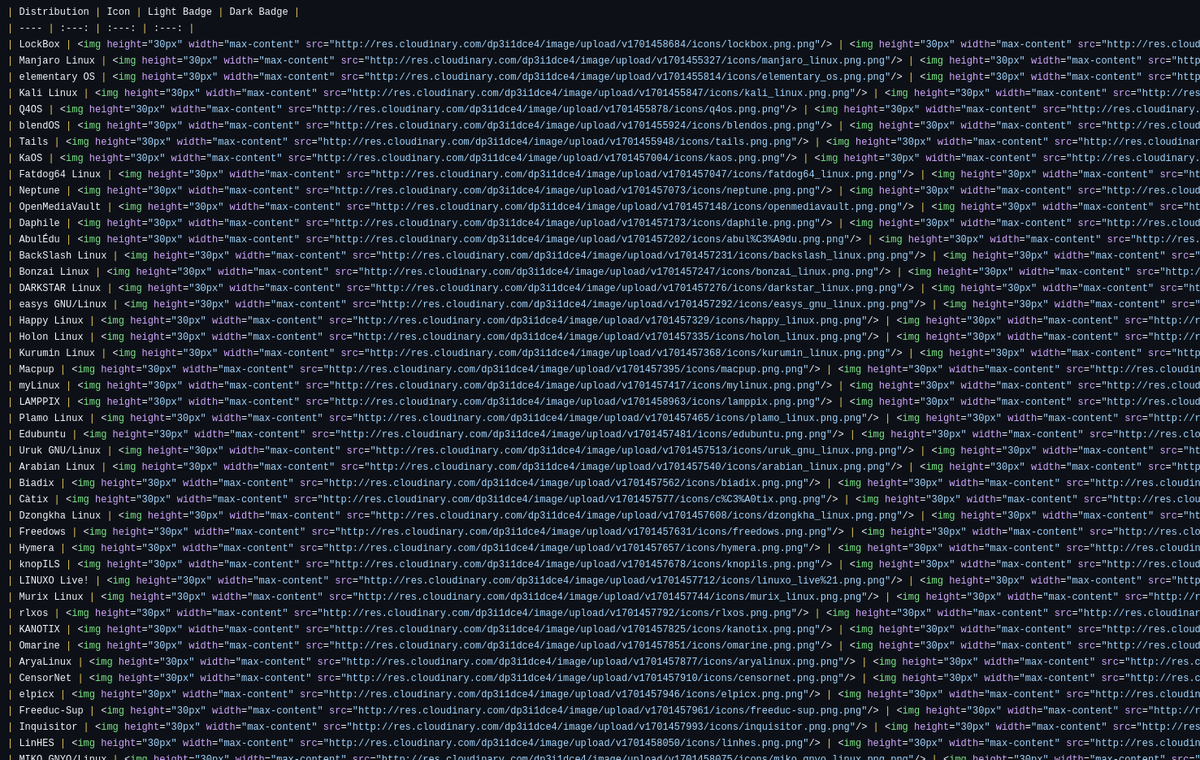Click the 'Q4OS' name at row start
Image resolution: width=1200 pixels, height=760 pixels.
pyautogui.click(x=31, y=109)
